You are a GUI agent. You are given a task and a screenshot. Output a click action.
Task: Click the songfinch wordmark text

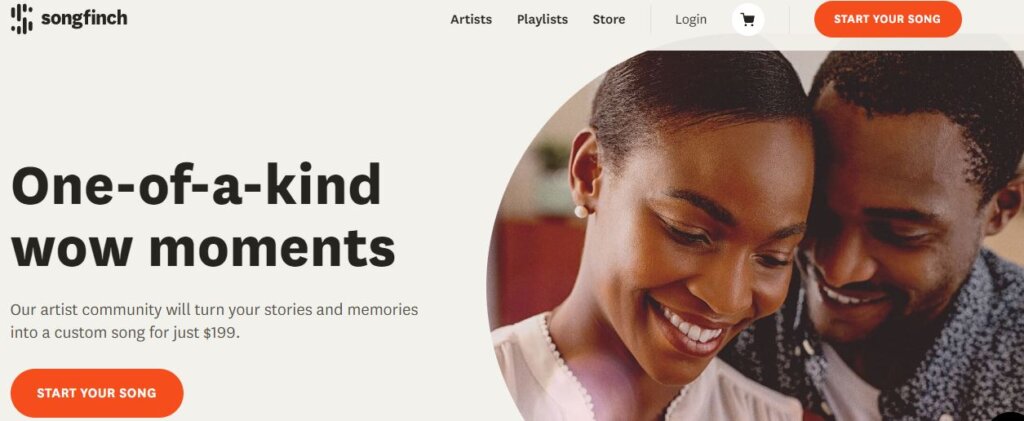(x=84, y=18)
